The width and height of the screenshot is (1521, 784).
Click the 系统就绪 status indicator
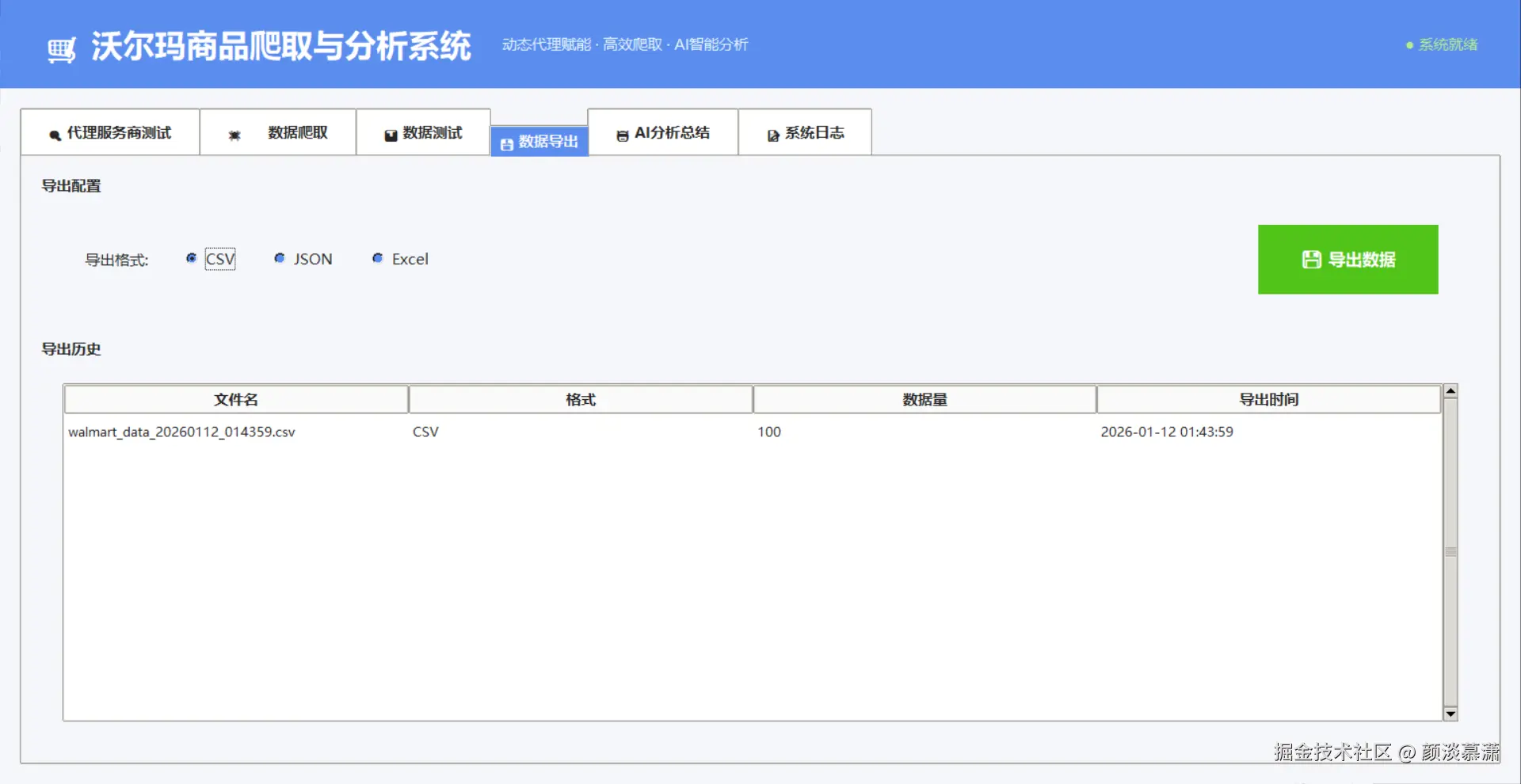[1442, 44]
